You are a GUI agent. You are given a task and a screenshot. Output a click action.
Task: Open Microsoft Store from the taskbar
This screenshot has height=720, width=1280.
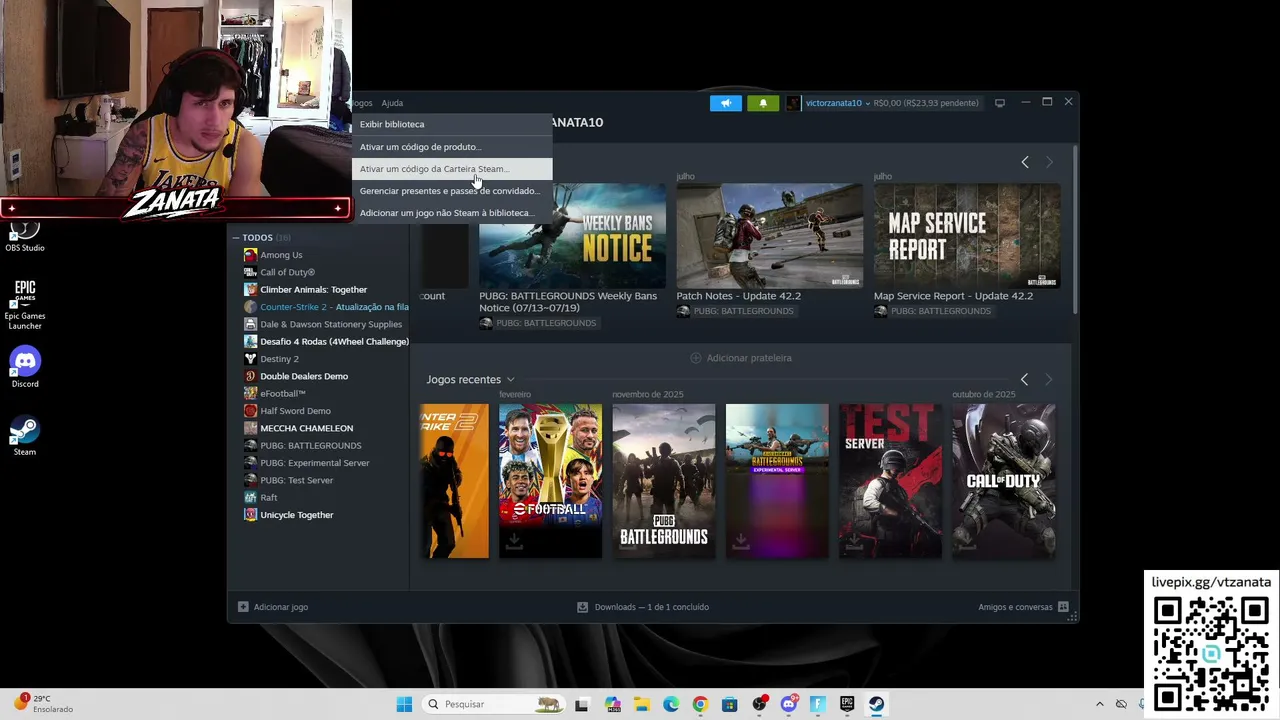point(730,704)
